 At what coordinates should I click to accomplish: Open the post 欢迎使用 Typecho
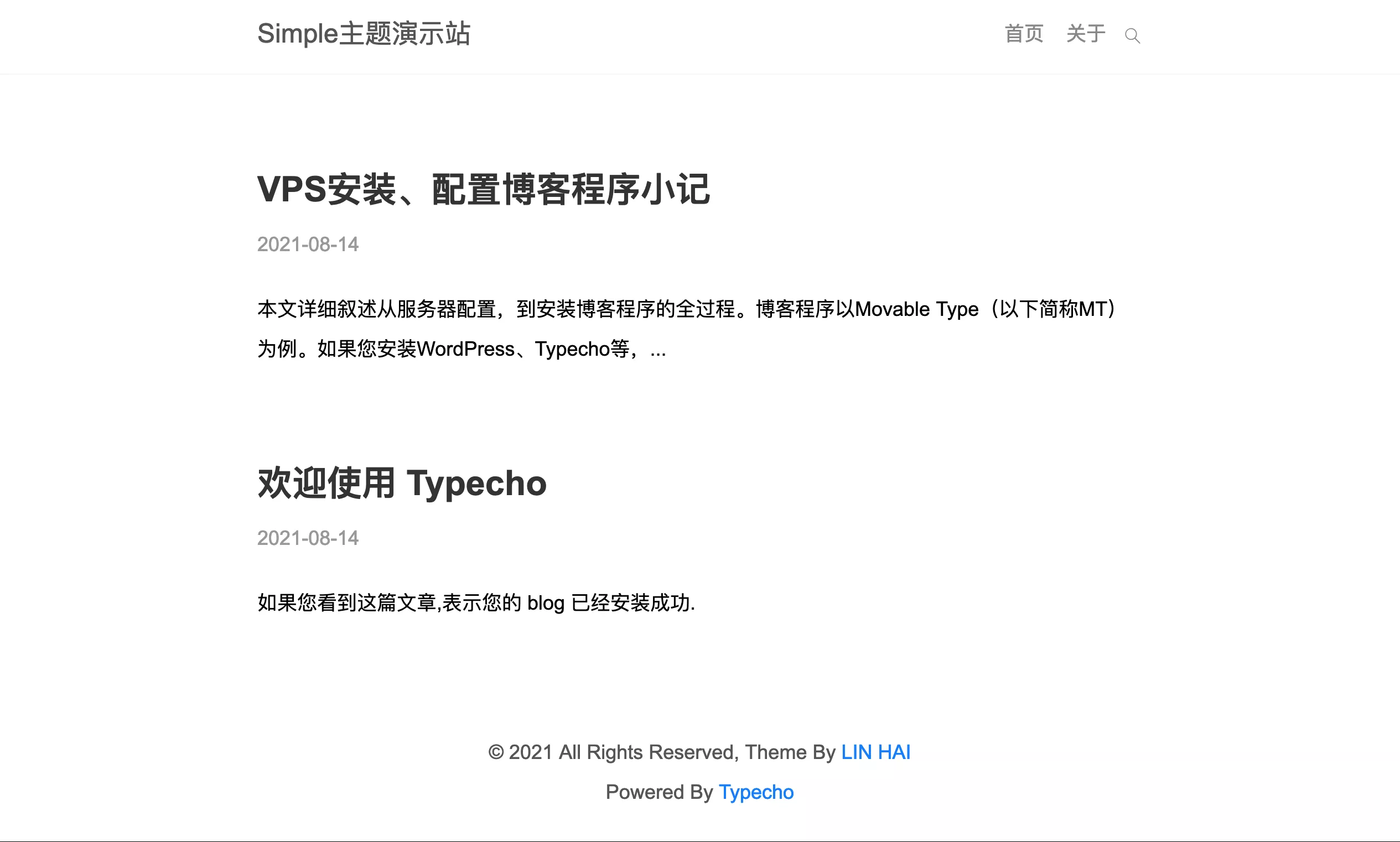tap(401, 483)
